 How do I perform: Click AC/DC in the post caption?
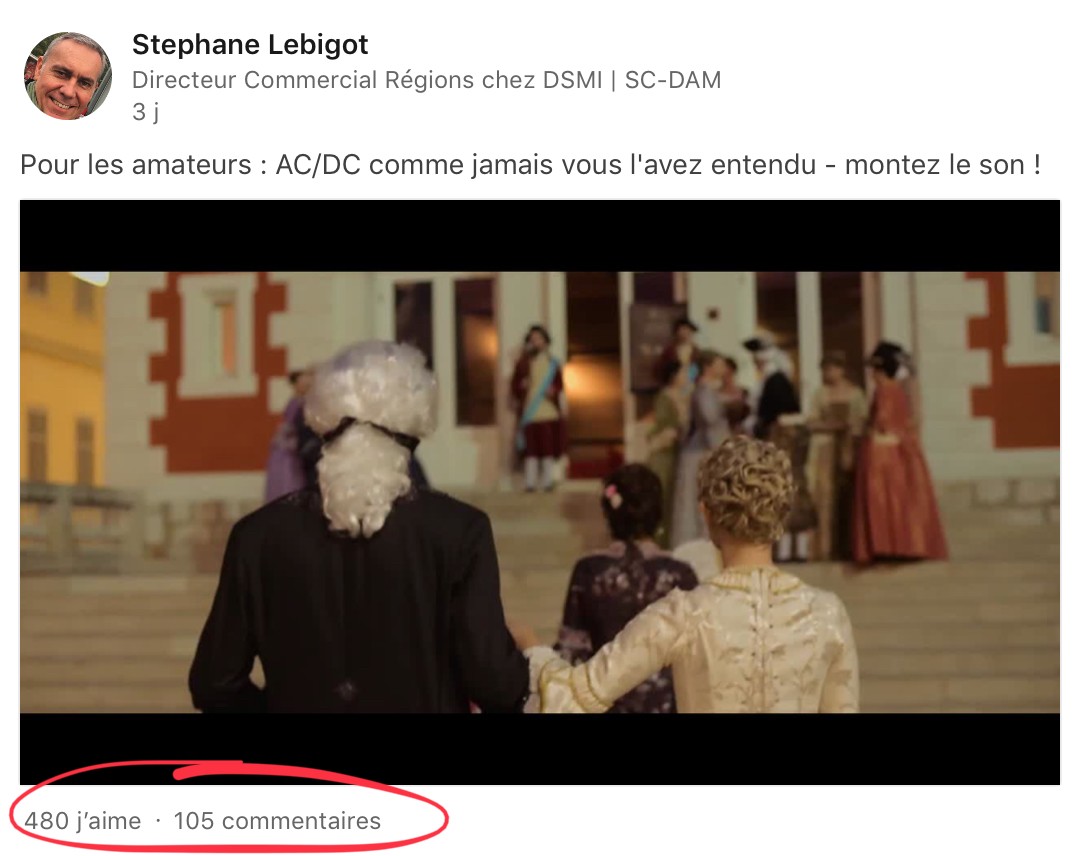(x=318, y=165)
